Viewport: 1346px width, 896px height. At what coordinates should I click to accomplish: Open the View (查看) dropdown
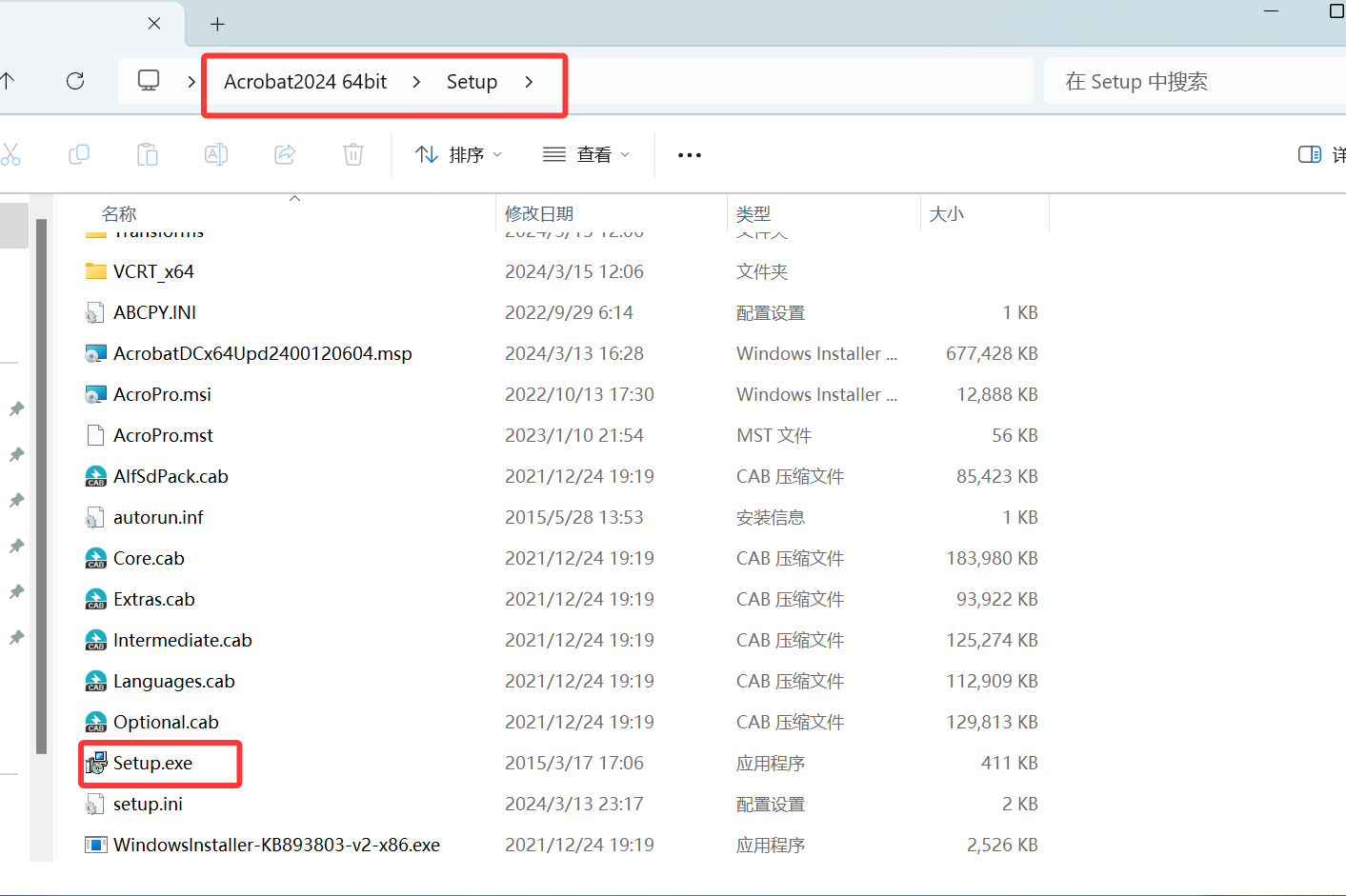[587, 154]
